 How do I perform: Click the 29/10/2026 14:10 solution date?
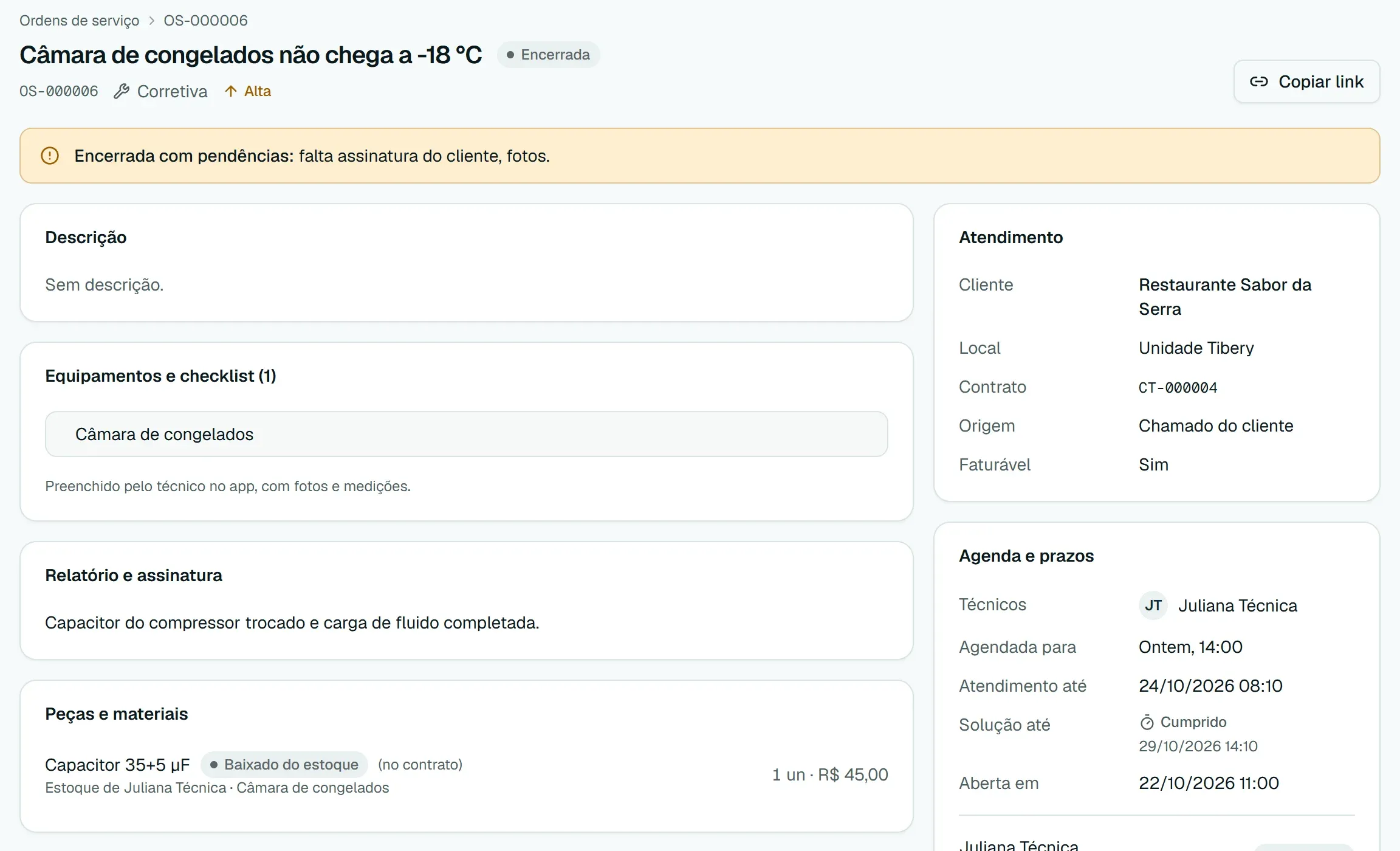pos(1198,746)
